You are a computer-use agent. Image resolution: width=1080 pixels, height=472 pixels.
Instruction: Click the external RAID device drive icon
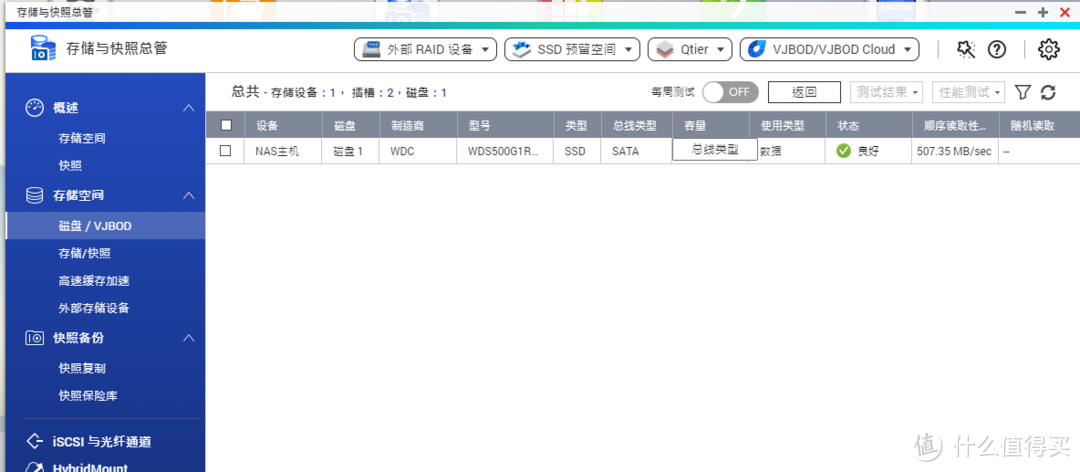point(373,49)
